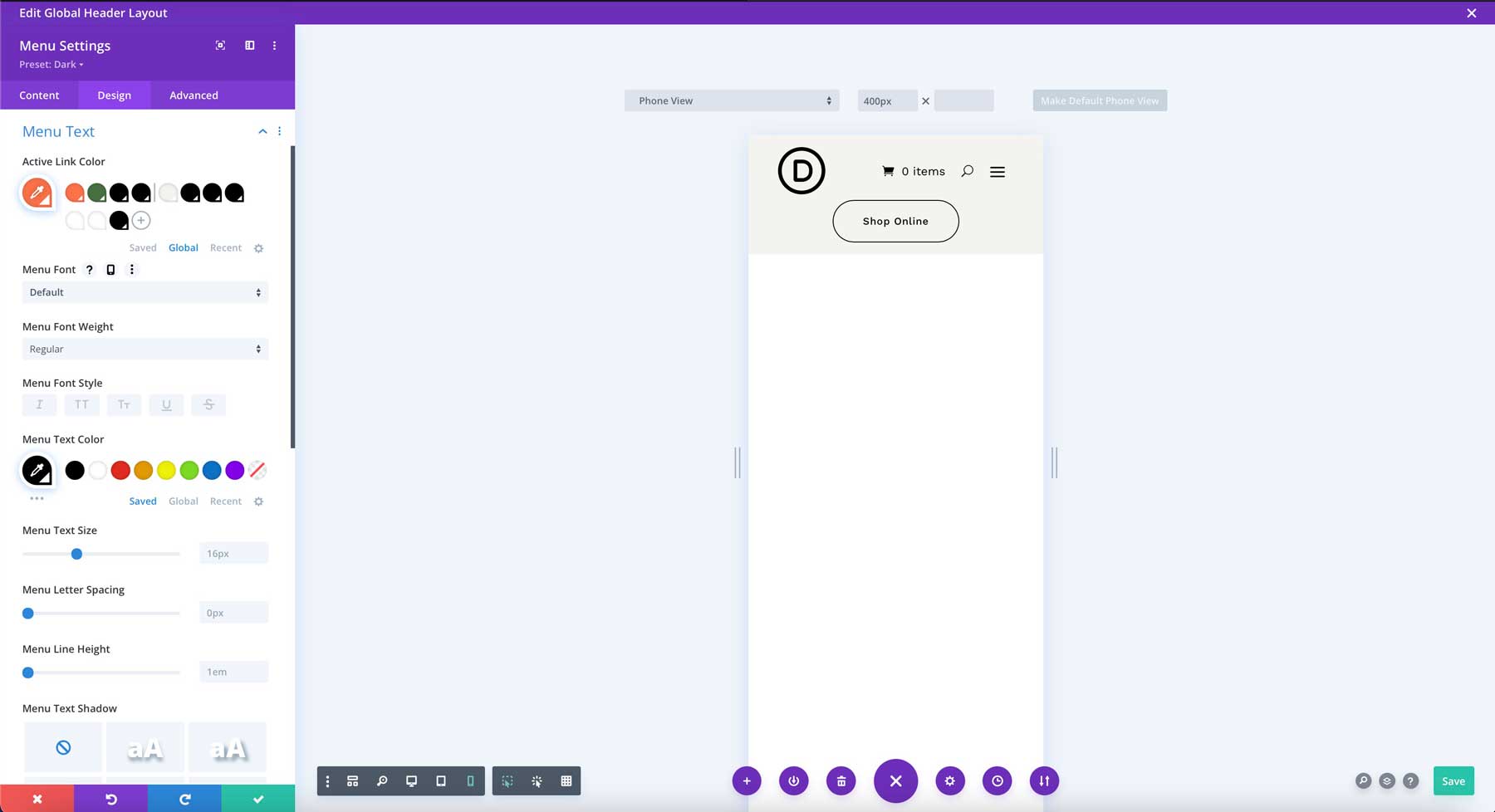
Task: Click the Shop Online button in preview
Action: (x=895, y=221)
